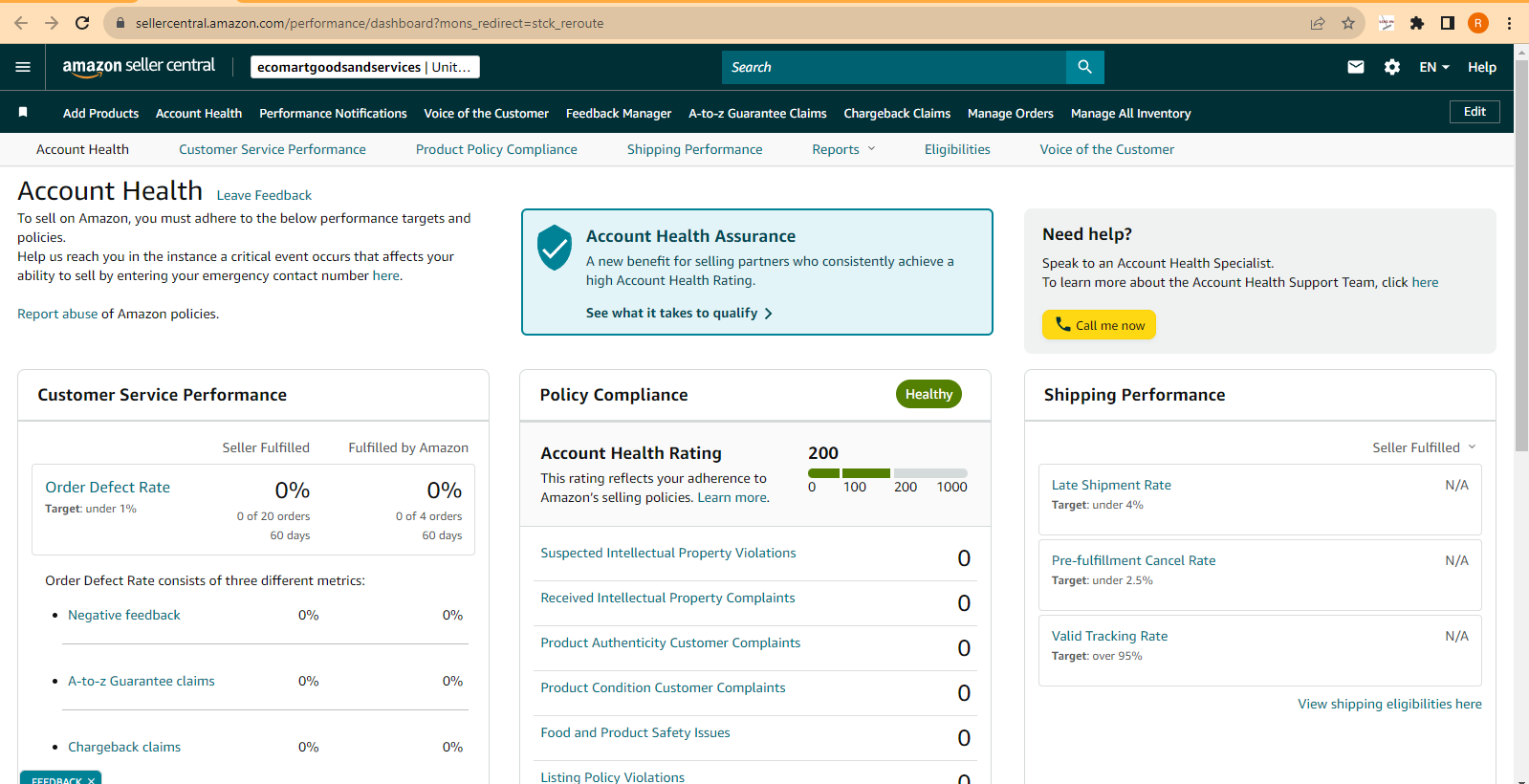Image resolution: width=1529 pixels, height=784 pixels.
Task: Open the settings gear icon
Action: pyautogui.click(x=1392, y=67)
